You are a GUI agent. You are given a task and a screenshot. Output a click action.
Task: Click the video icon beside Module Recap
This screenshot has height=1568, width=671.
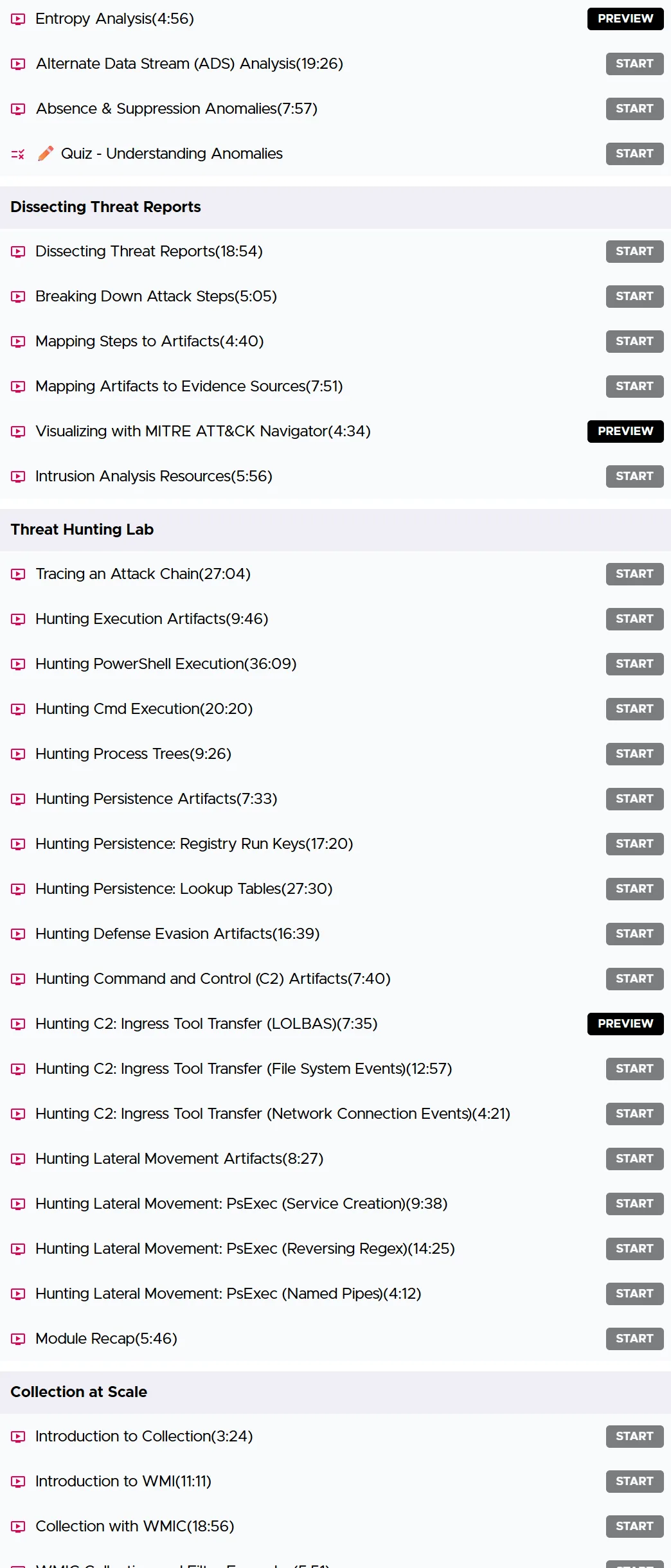click(x=18, y=1339)
